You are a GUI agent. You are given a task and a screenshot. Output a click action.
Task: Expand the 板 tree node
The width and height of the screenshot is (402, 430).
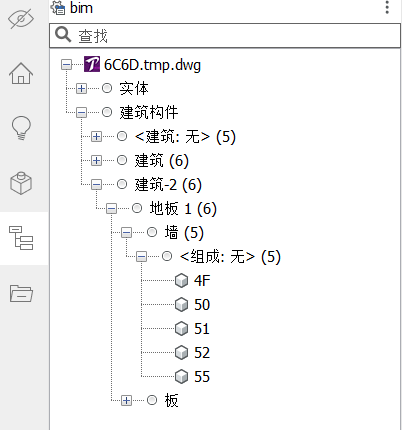tap(126, 400)
